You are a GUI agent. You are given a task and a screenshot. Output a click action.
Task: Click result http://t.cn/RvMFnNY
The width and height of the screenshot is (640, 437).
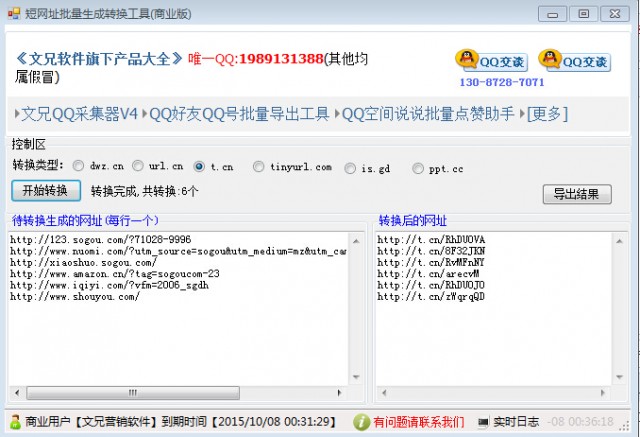[x=431, y=262]
